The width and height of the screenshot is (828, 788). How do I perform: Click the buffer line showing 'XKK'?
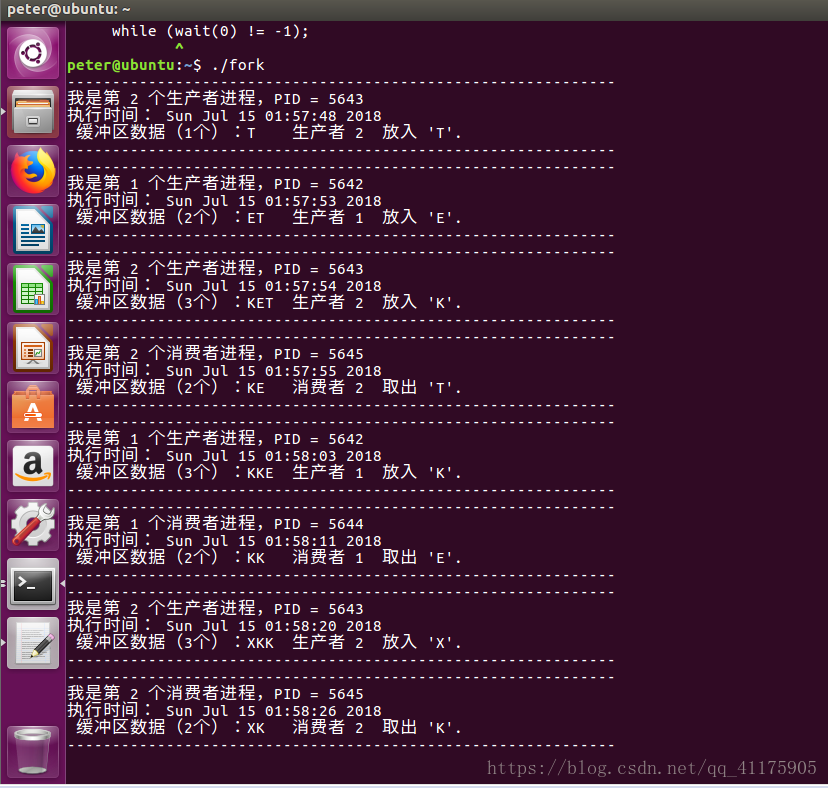click(269, 642)
